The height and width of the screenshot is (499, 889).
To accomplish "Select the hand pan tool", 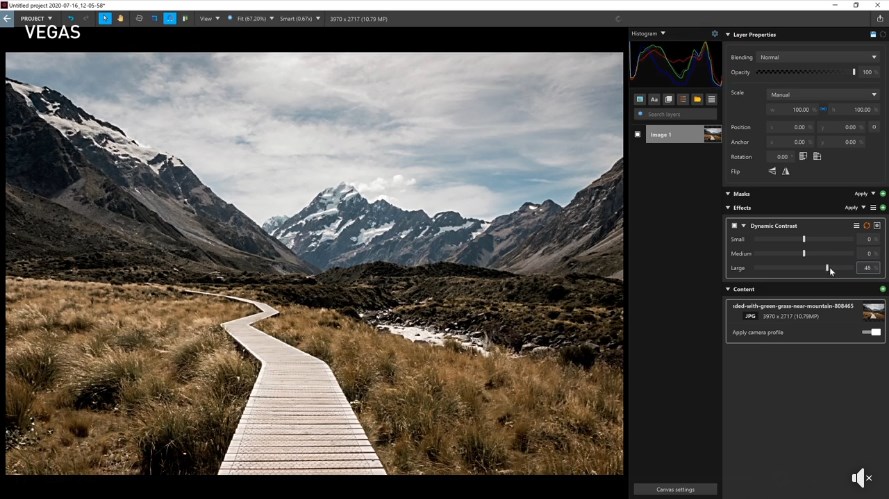I will pos(120,19).
